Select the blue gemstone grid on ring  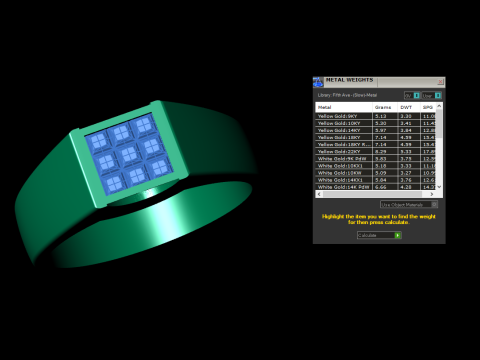click(129, 155)
